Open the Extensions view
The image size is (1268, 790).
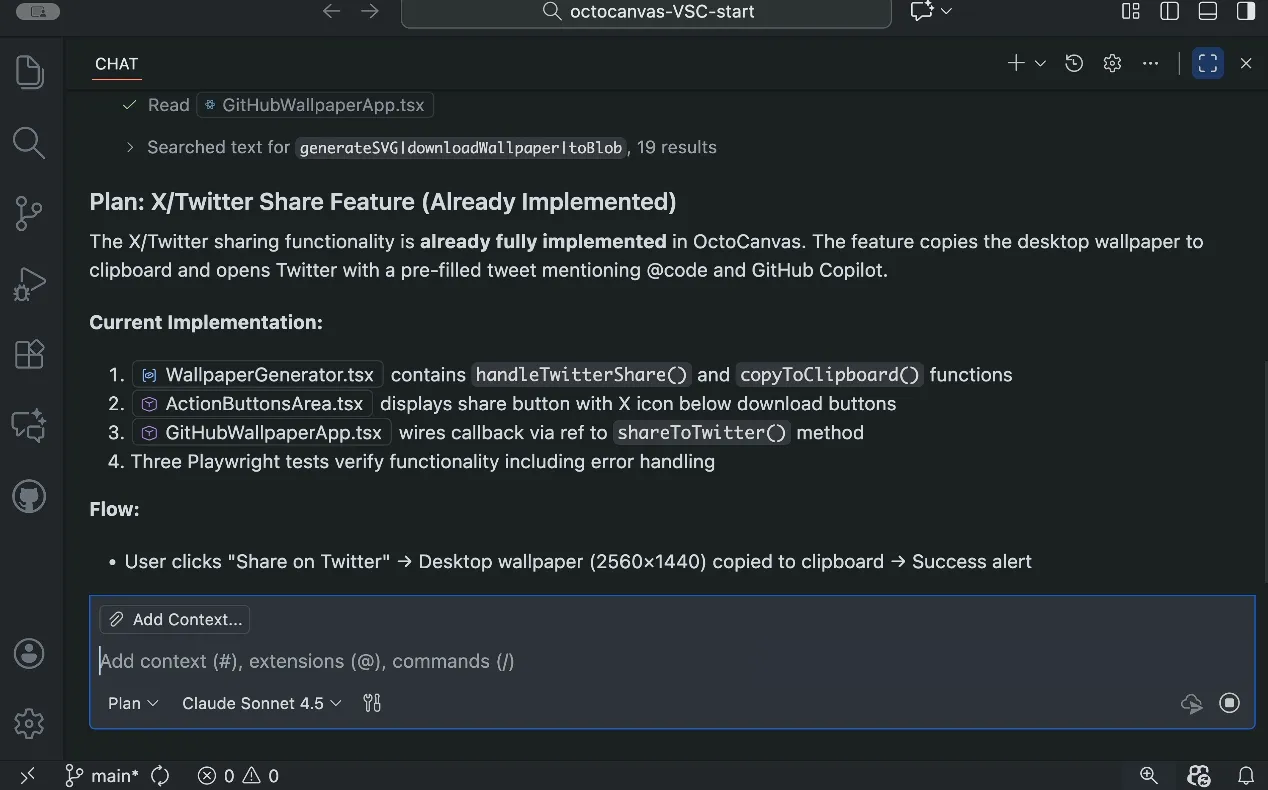[29, 355]
